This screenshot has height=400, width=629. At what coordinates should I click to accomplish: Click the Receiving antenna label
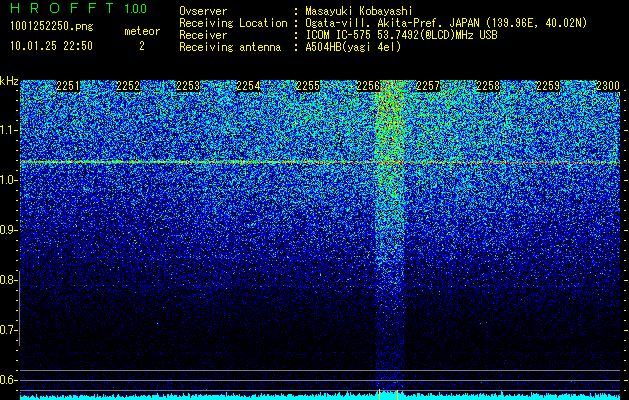click(x=230, y=47)
